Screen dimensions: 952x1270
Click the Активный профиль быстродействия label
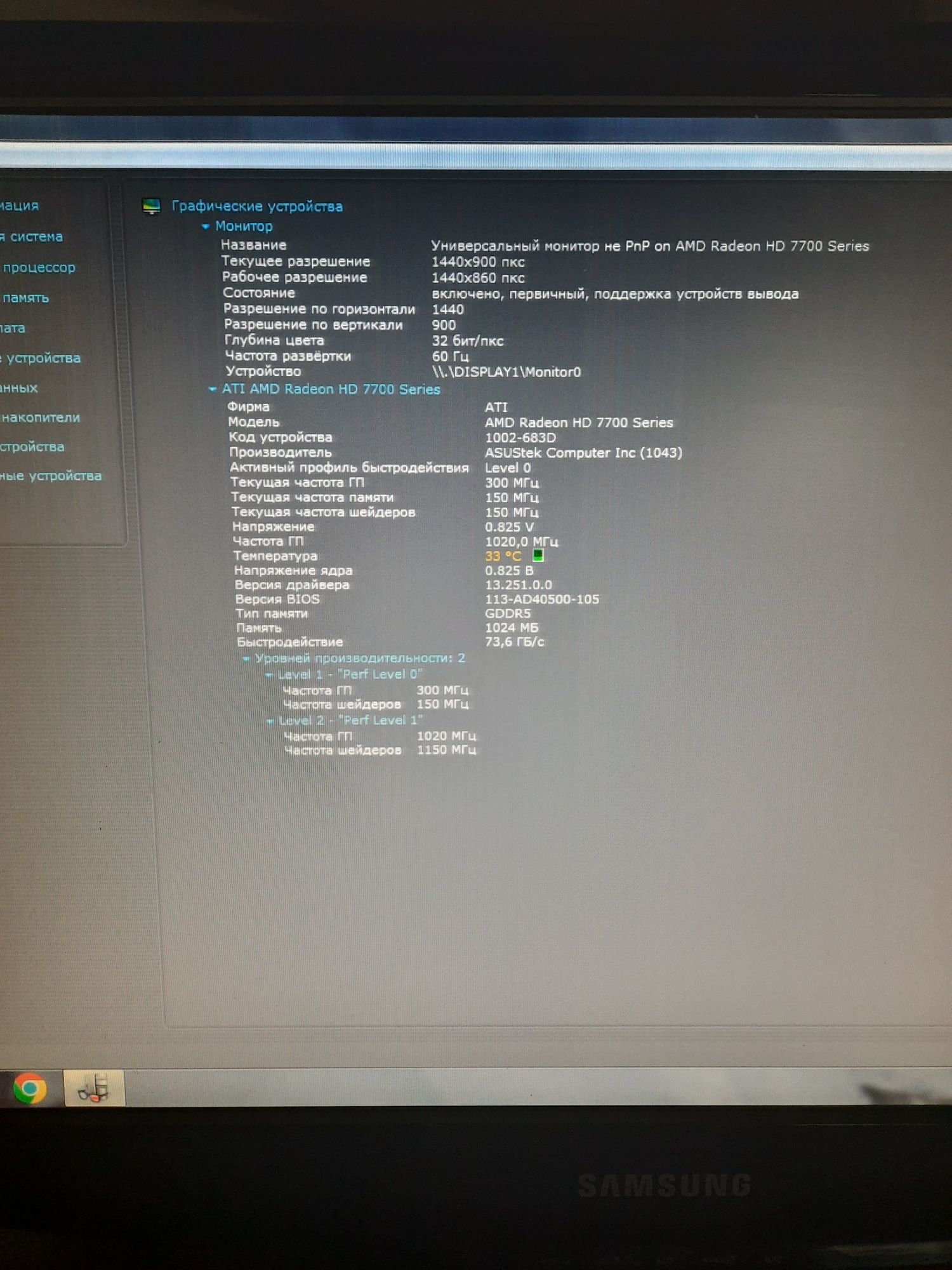point(349,467)
